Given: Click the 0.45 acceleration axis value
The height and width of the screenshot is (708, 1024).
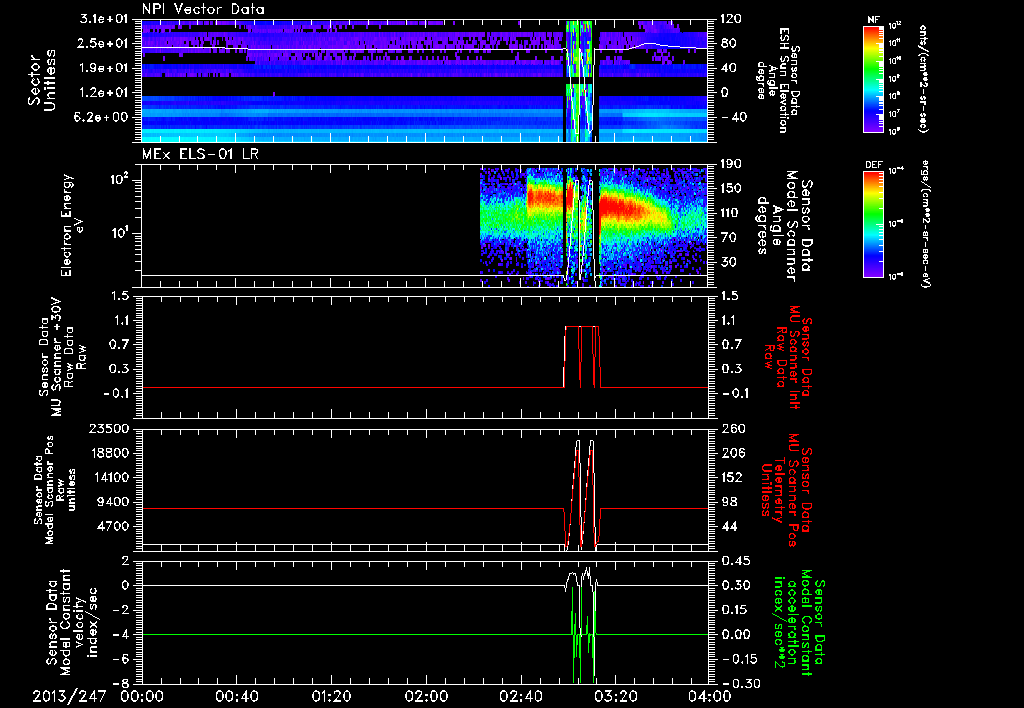Looking at the screenshot, I should [x=736, y=561].
